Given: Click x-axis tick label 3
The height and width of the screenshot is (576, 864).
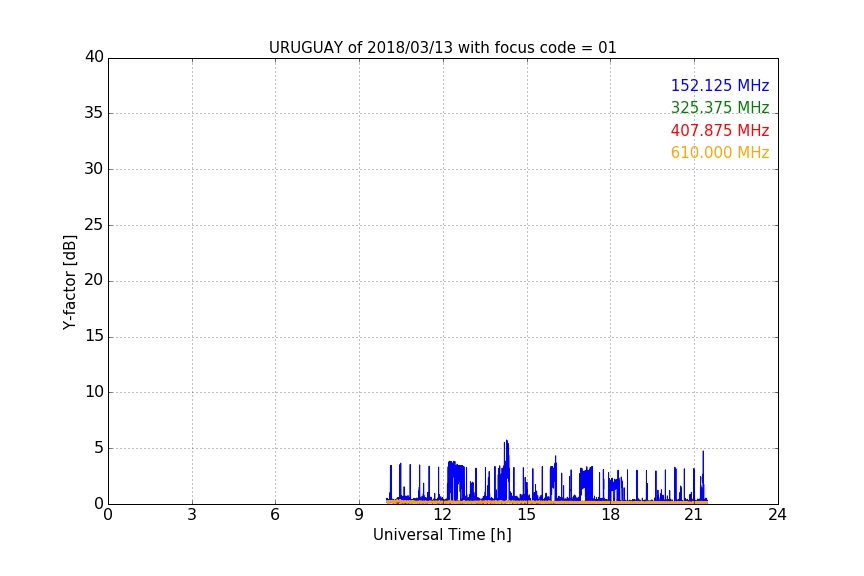Looking at the screenshot, I should [192, 515].
